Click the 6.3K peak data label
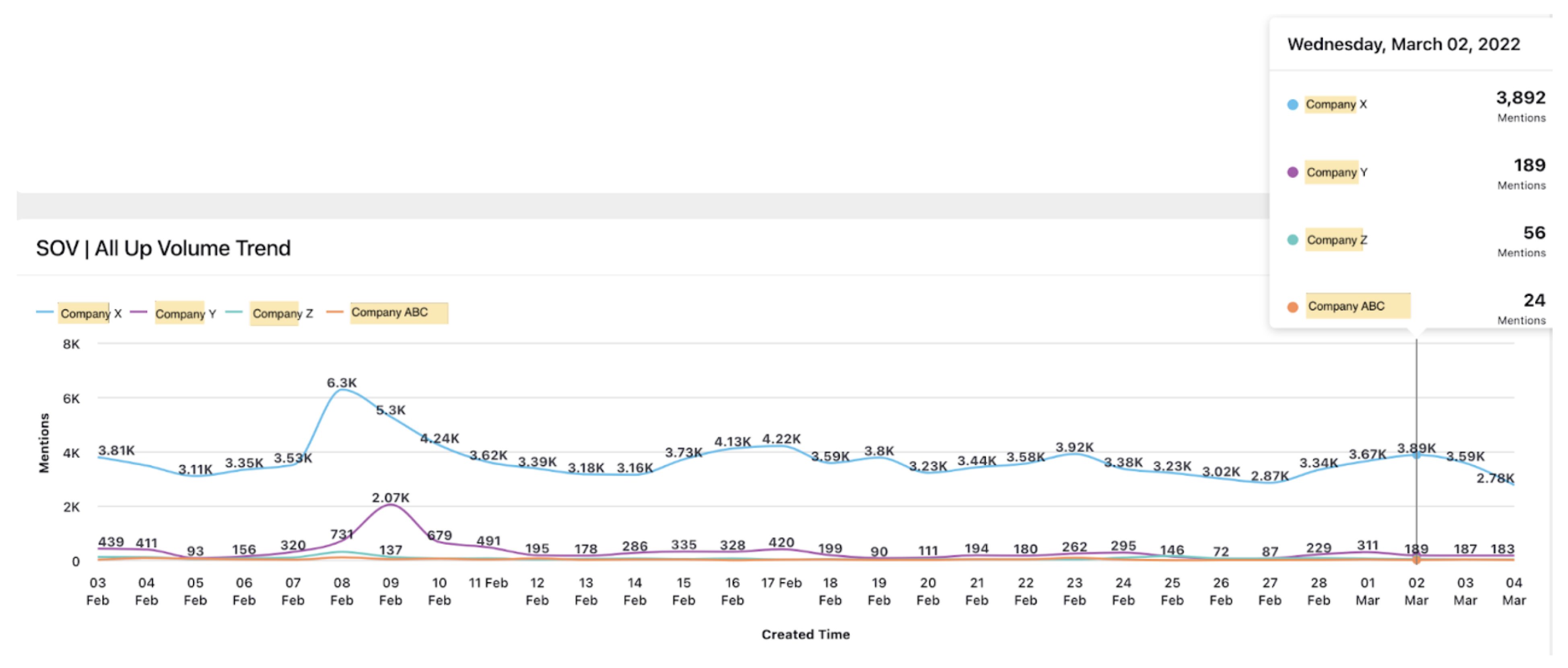Image resolution: width=1568 pixels, height=668 pixels. point(342,383)
